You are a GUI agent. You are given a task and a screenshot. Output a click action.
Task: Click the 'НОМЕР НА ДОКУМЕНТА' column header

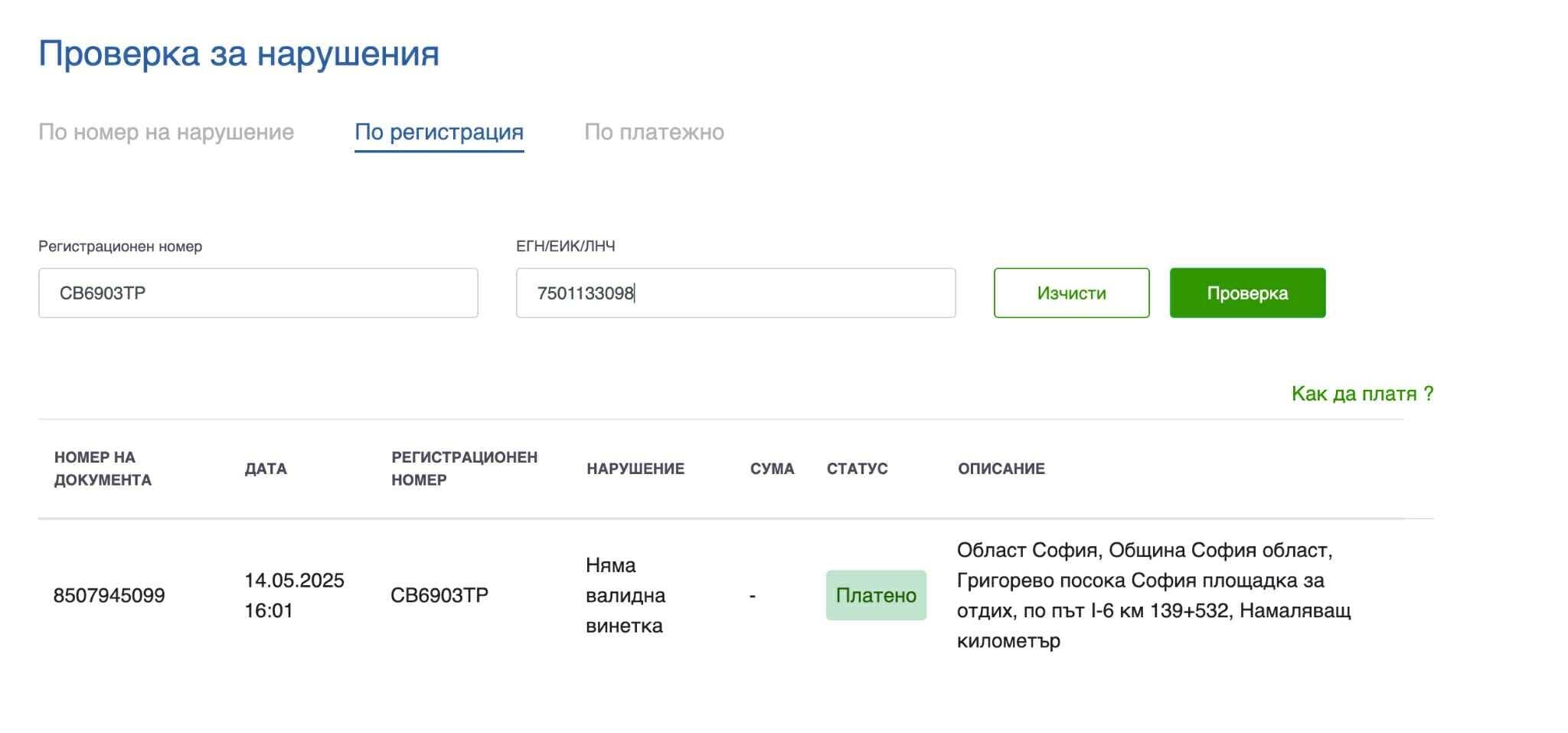(x=103, y=469)
